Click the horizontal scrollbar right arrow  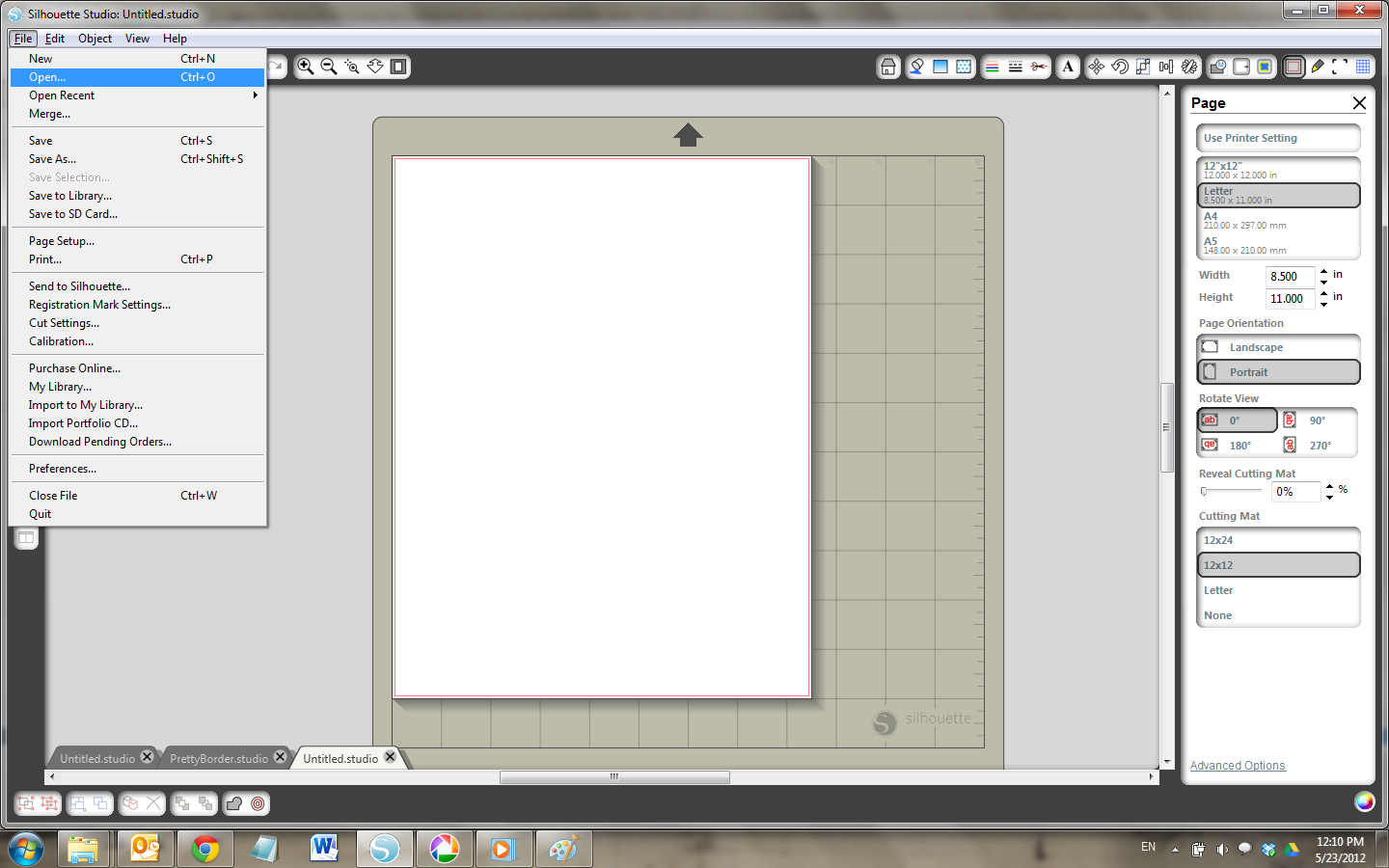pyautogui.click(x=1151, y=776)
